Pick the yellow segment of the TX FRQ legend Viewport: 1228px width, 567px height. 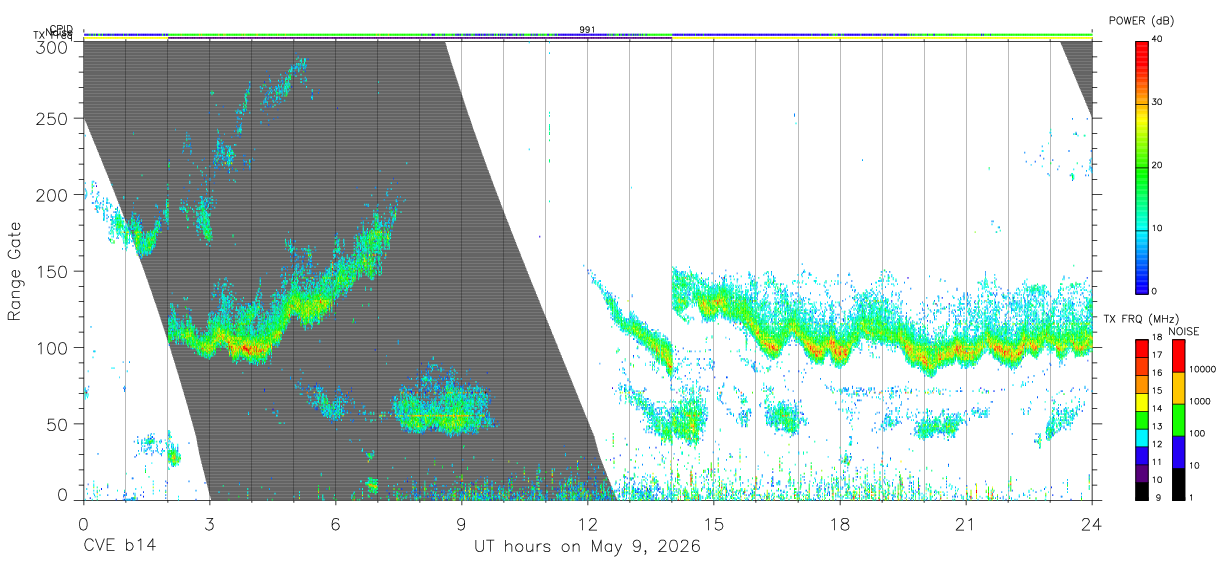coord(1142,401)
